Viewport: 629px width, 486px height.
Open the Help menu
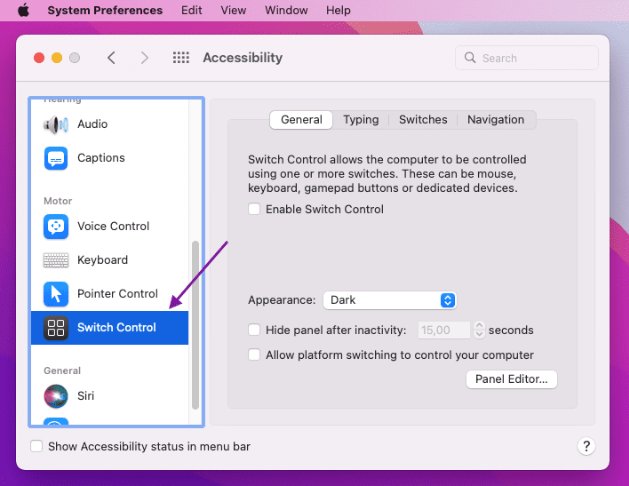[x=338, y=10]
